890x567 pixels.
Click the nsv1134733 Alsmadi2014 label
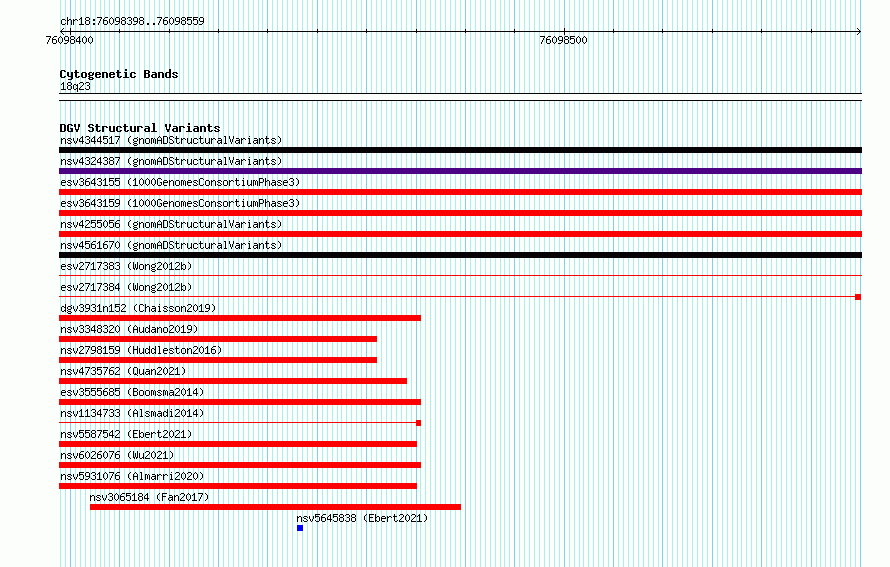click(132, 413)
